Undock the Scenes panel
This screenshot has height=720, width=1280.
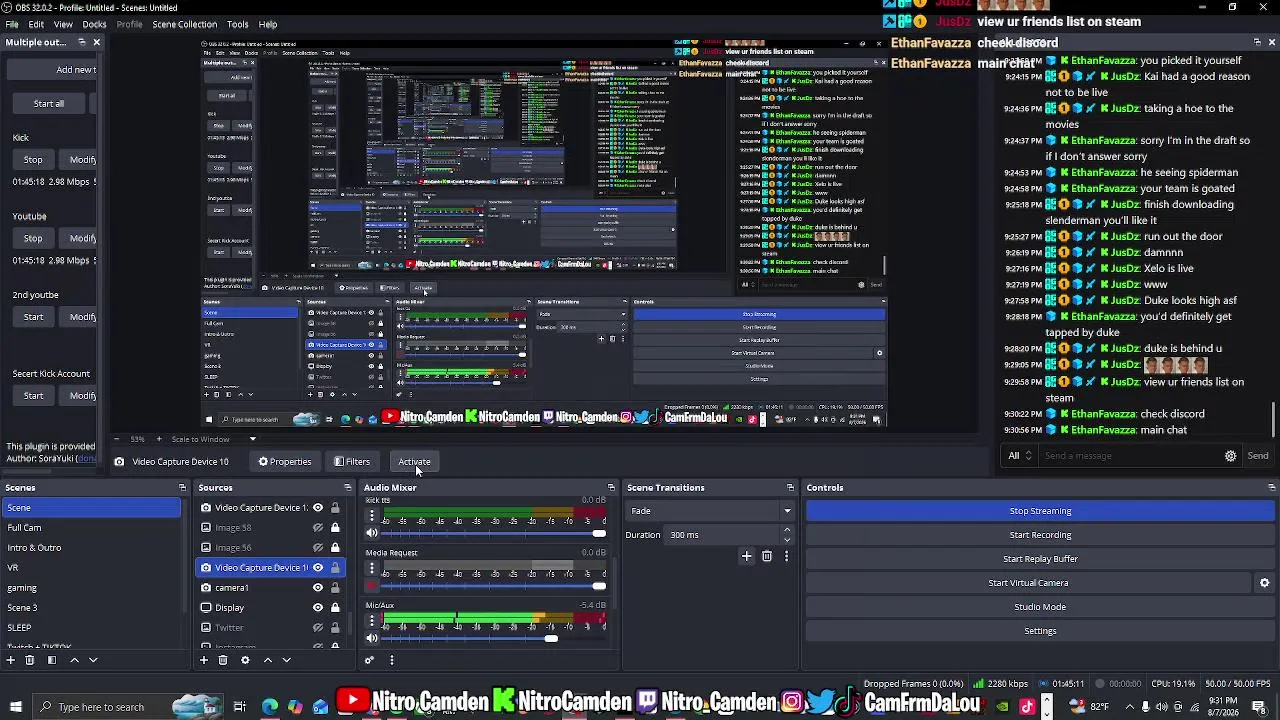[x=182, y=488]
